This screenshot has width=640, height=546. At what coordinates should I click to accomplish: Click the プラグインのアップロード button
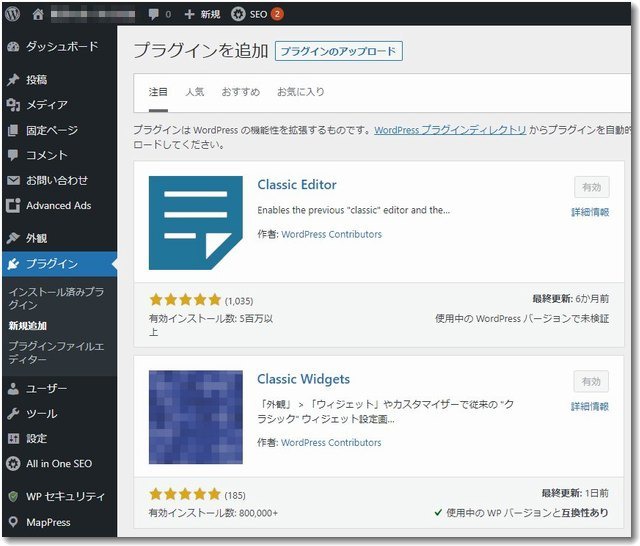339,51
